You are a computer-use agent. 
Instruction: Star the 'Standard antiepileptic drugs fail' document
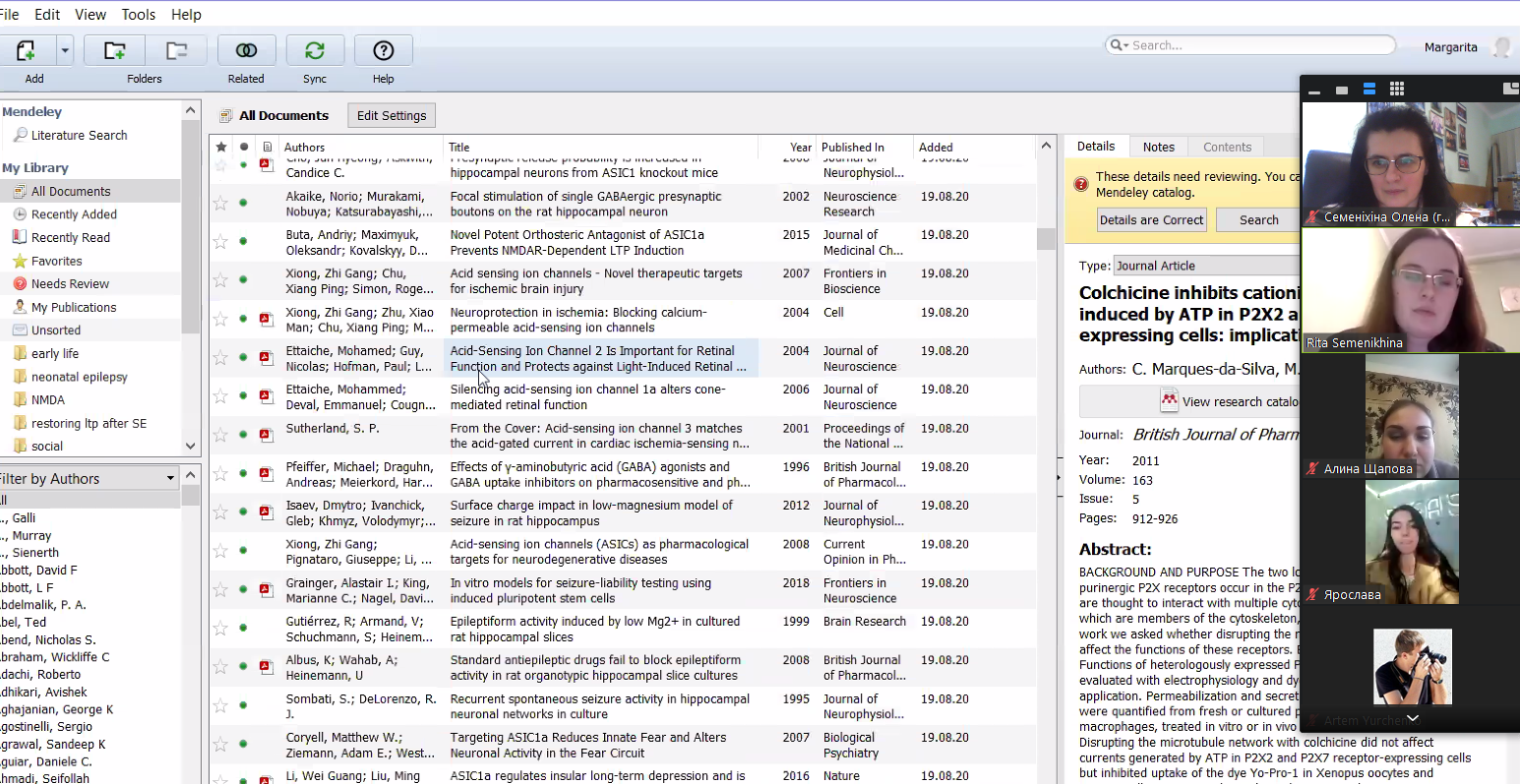point(220,667)
